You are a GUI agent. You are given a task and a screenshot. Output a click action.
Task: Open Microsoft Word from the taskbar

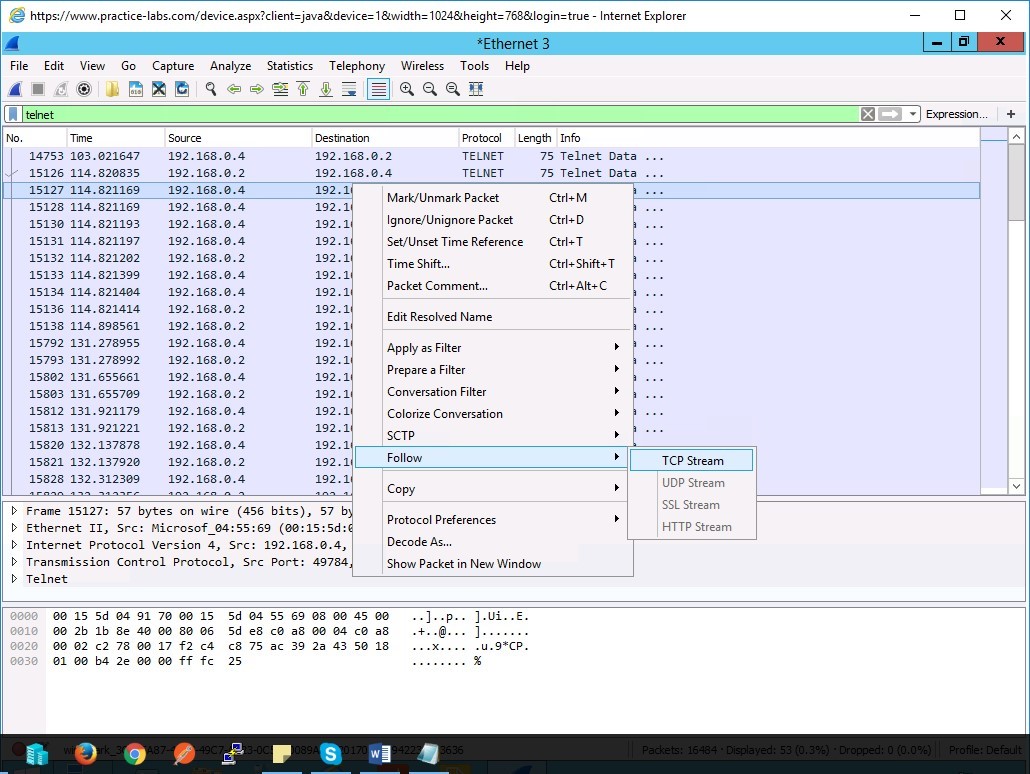(x=380, y=754)
